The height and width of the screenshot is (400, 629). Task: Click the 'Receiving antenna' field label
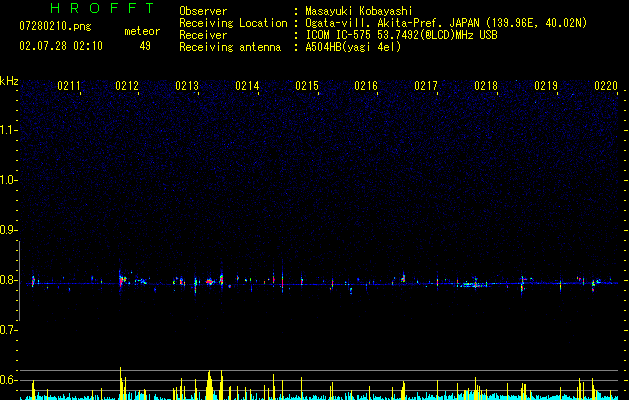click(230, 47)
